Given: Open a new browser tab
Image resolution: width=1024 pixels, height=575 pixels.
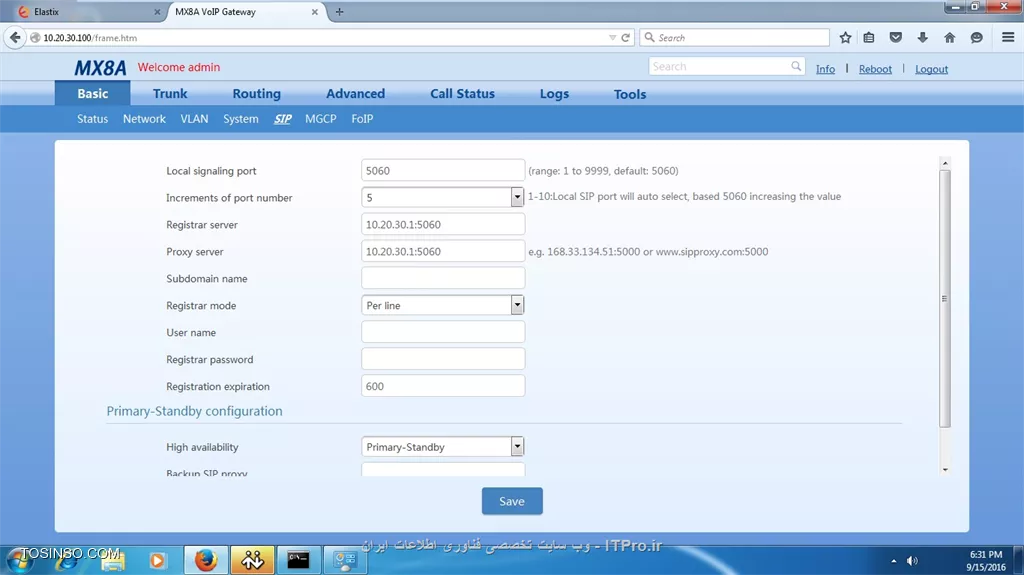Looking at the screenshot, I should [339, 12].
